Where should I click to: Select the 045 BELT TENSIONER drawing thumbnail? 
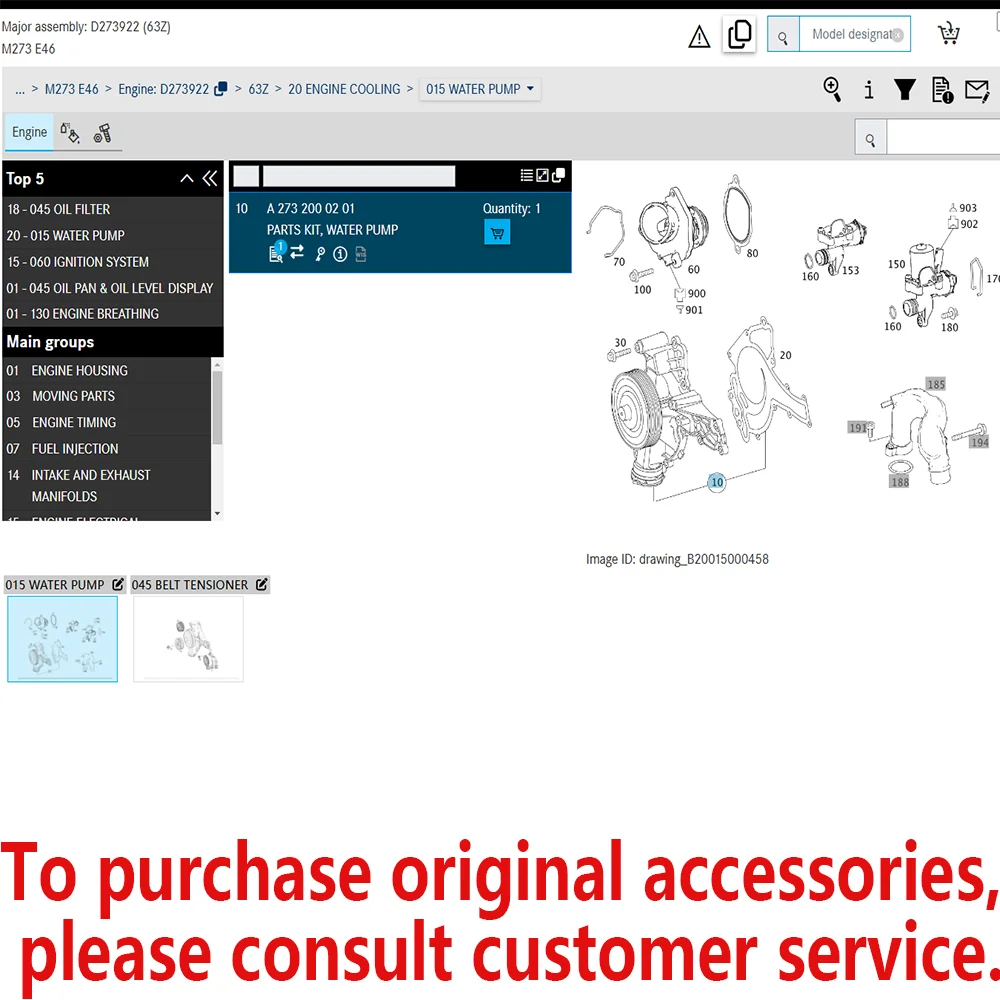(x=188, y=639)
